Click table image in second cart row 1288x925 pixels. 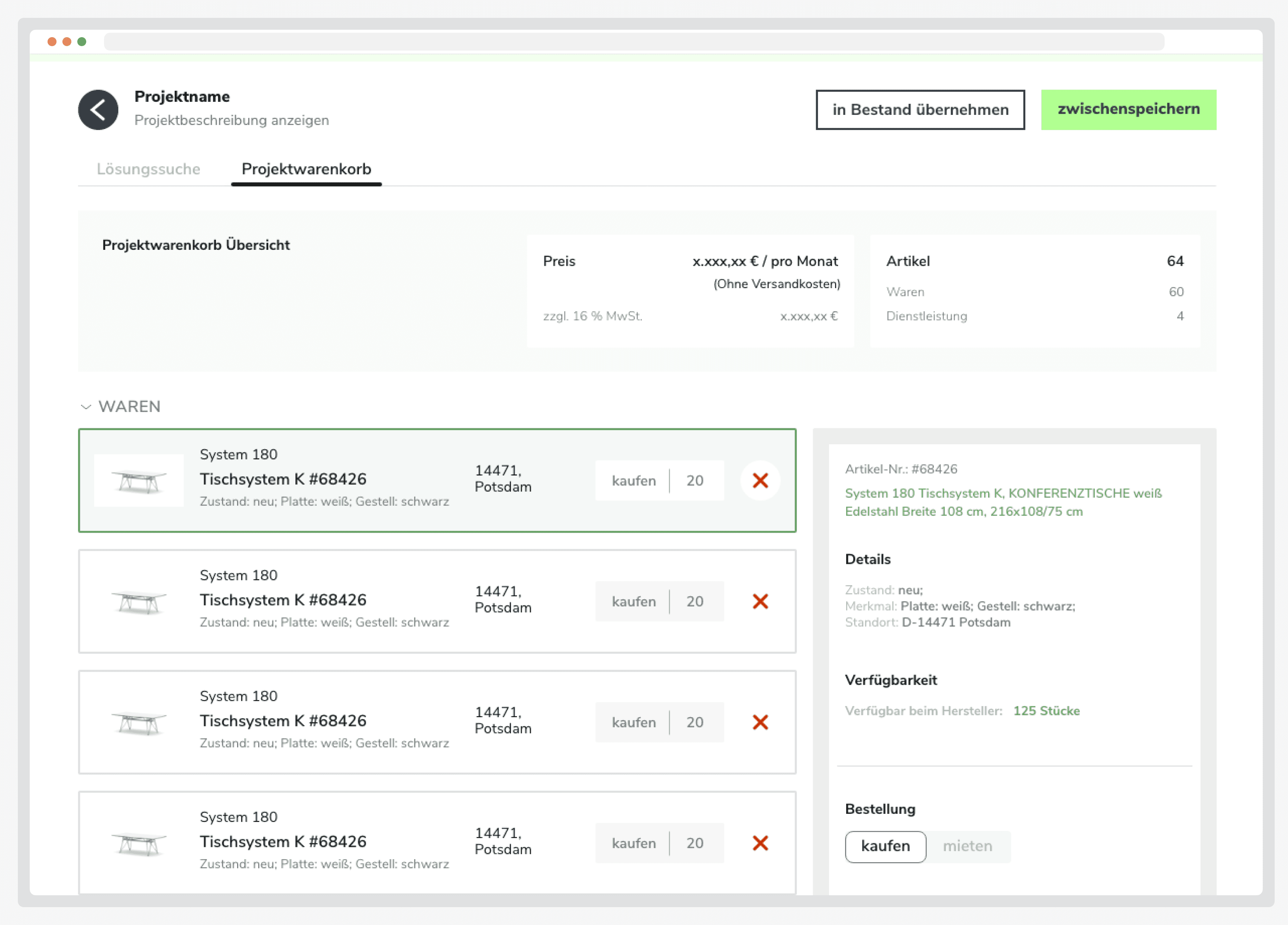click(x=139, y=602)
